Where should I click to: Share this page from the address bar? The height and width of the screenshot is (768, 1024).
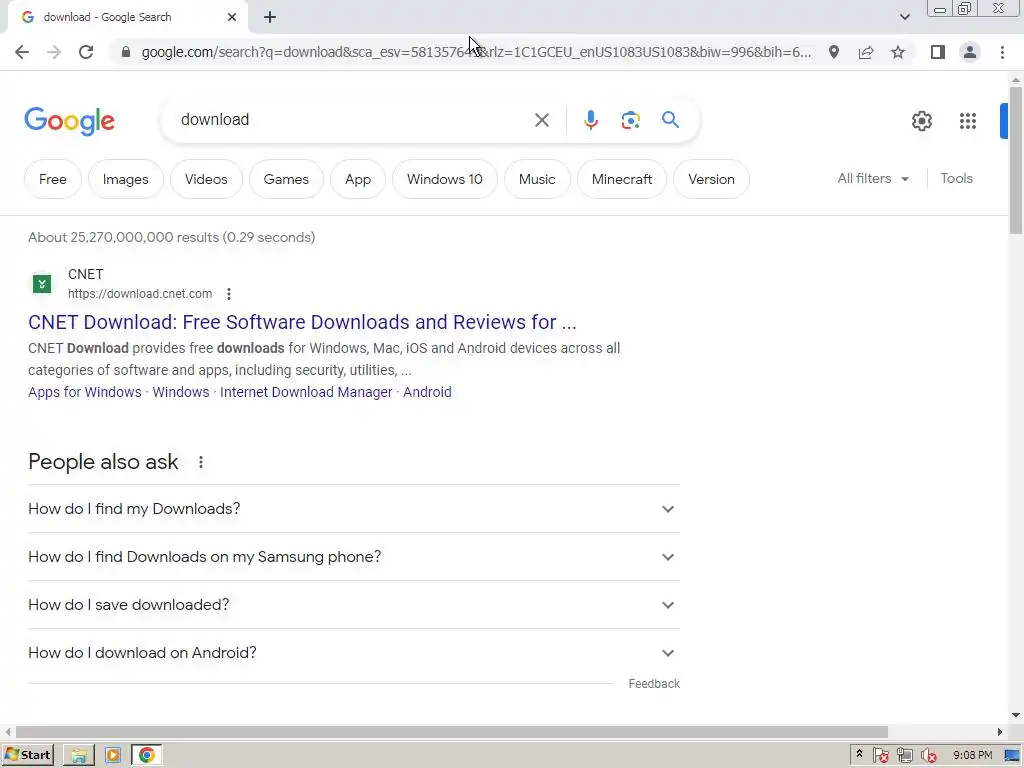[866, 52]
